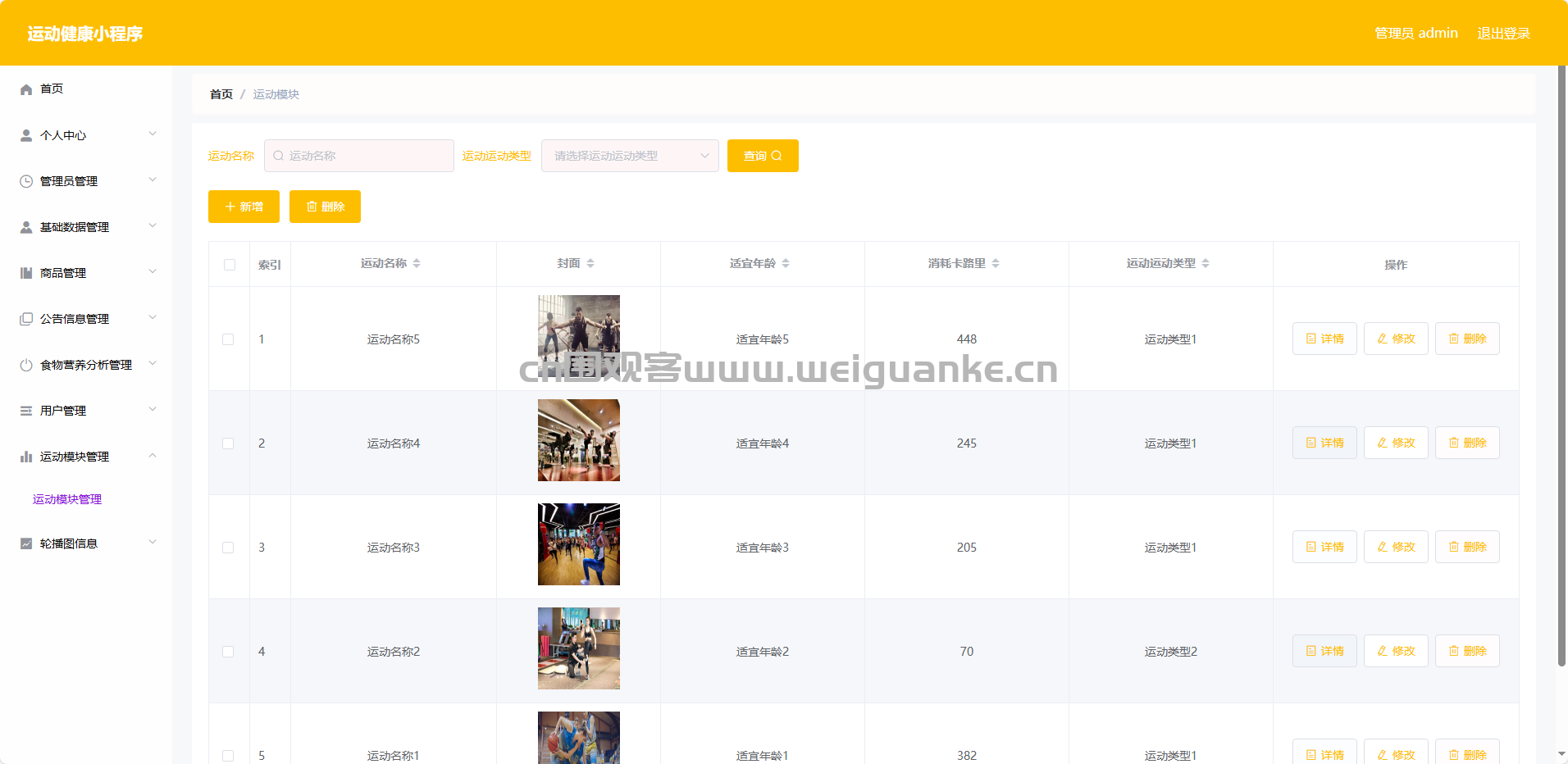The height and width of the screenshot is (764, 1568).
Task: Click 修改 for 运动名称4
Action: tap(1396, 443)
